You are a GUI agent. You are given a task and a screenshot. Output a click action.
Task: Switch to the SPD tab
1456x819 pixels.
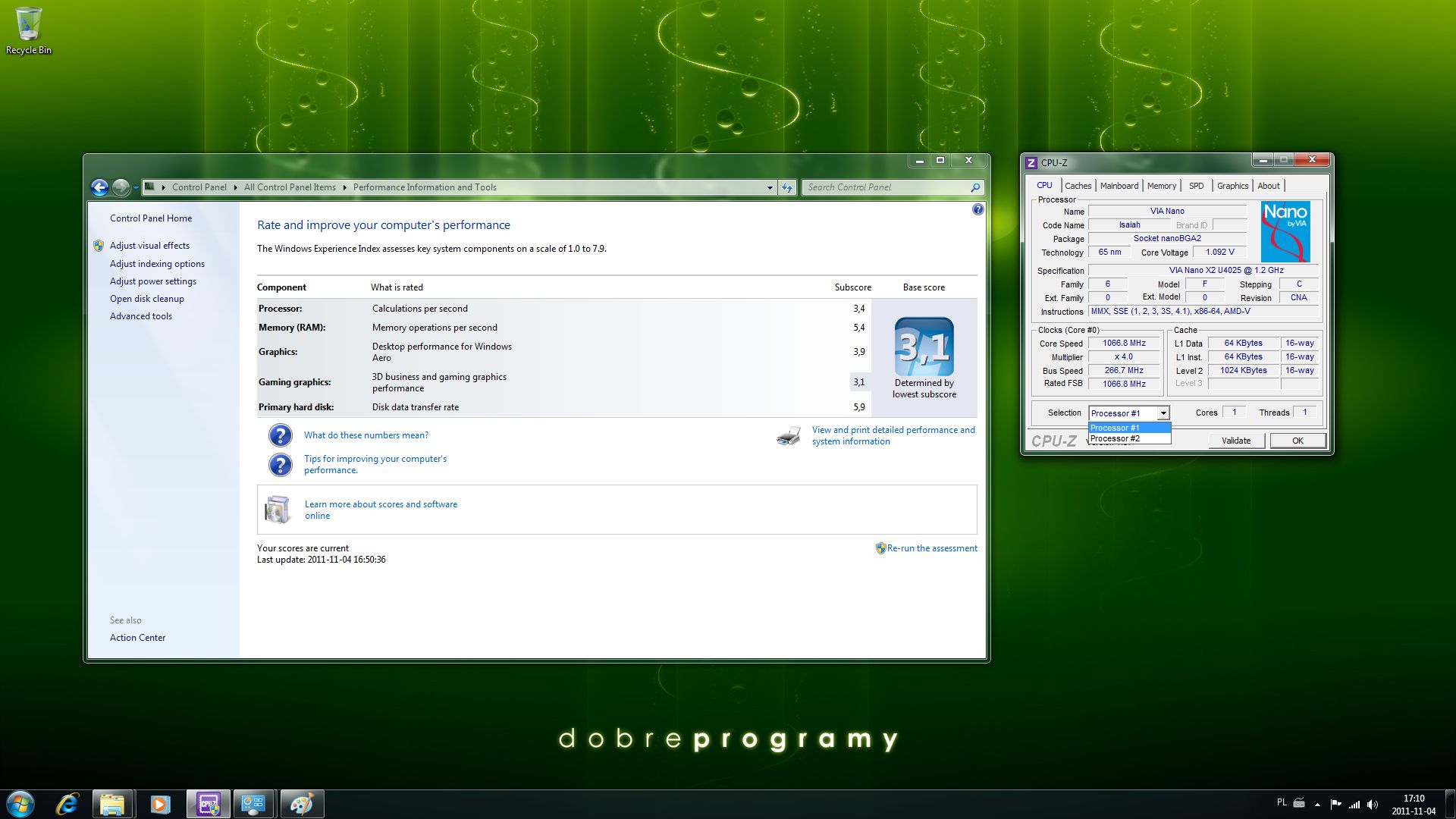coord(1197,186)
